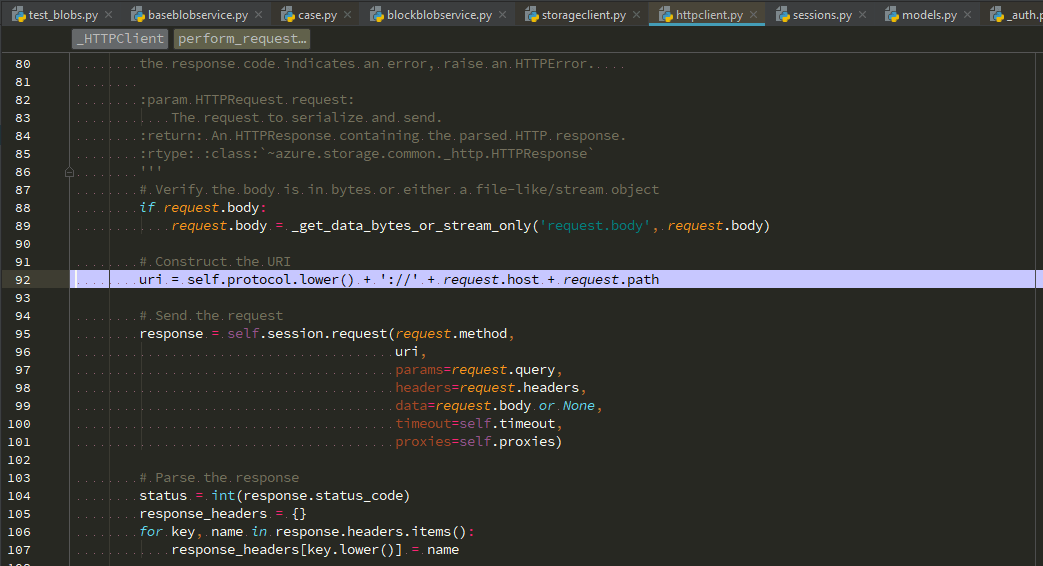Click the Python file icon on models.py
The width and height of the screenshot is (1043, 566).
click(892, 14)
